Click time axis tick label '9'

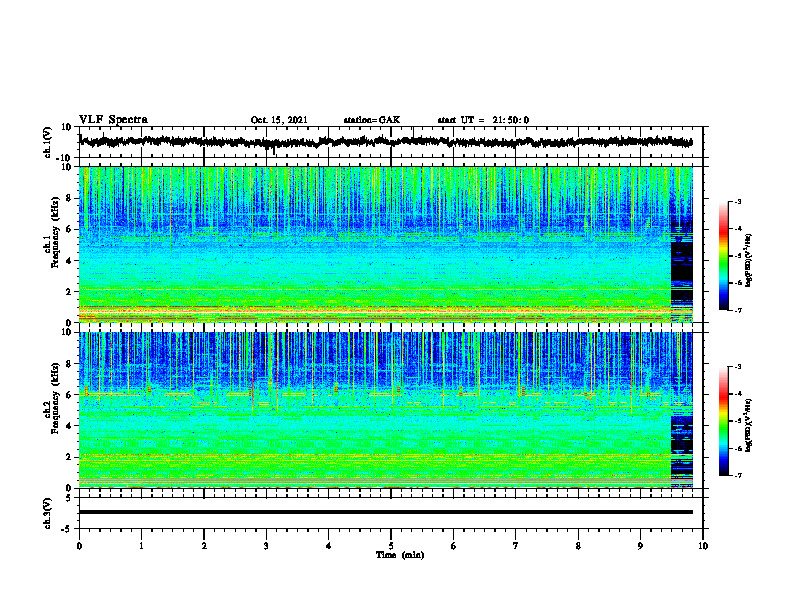click(x=640, y=546)
